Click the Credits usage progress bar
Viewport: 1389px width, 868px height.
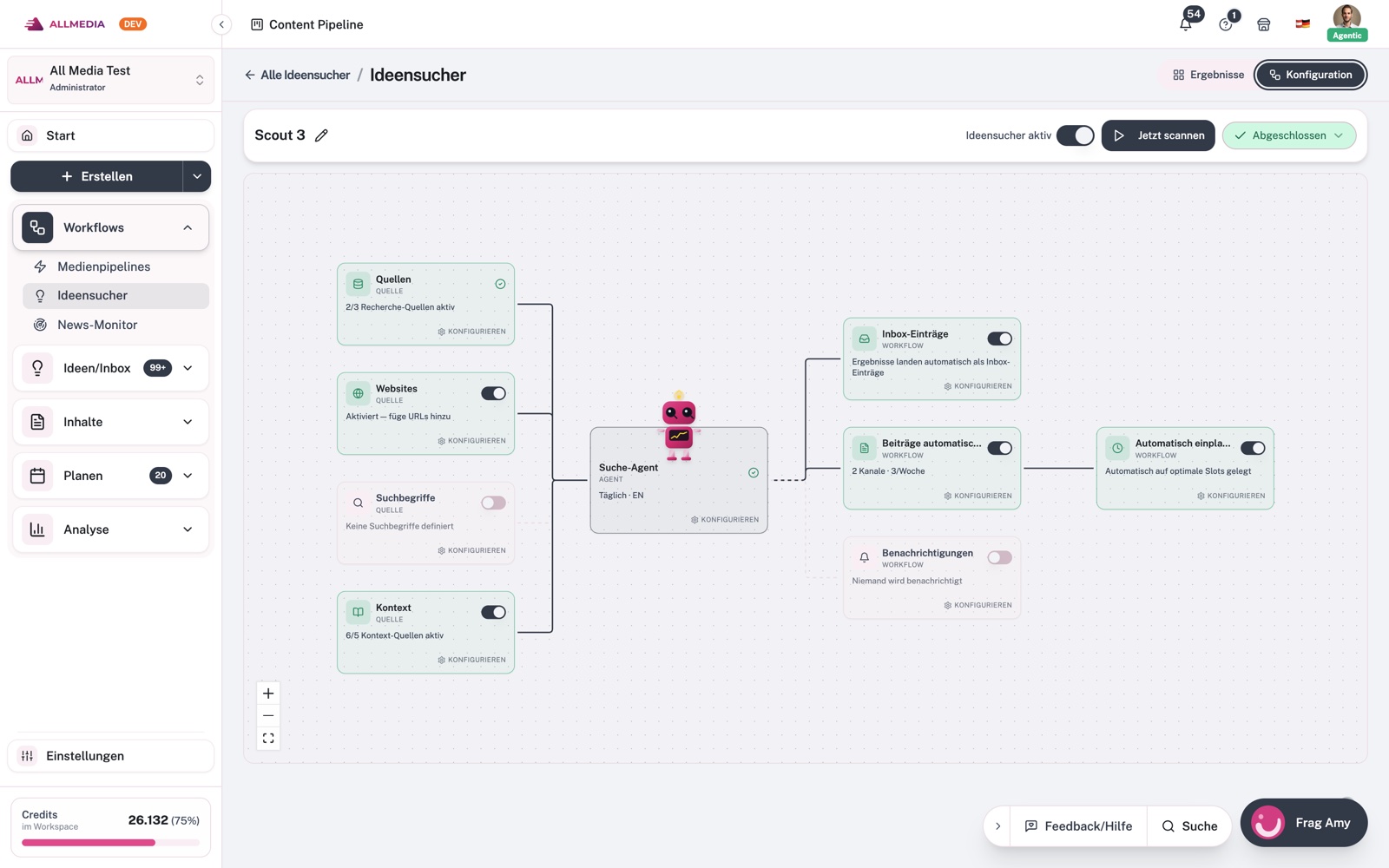pos(110,842)
